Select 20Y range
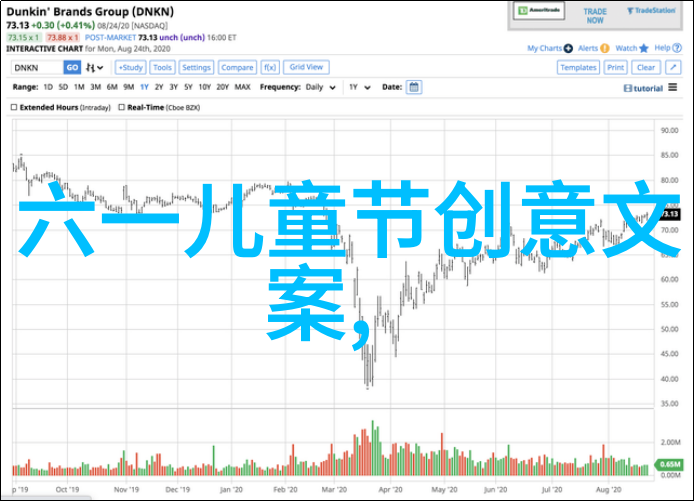Viewport: 695px width, 502px height. point(223,87)
